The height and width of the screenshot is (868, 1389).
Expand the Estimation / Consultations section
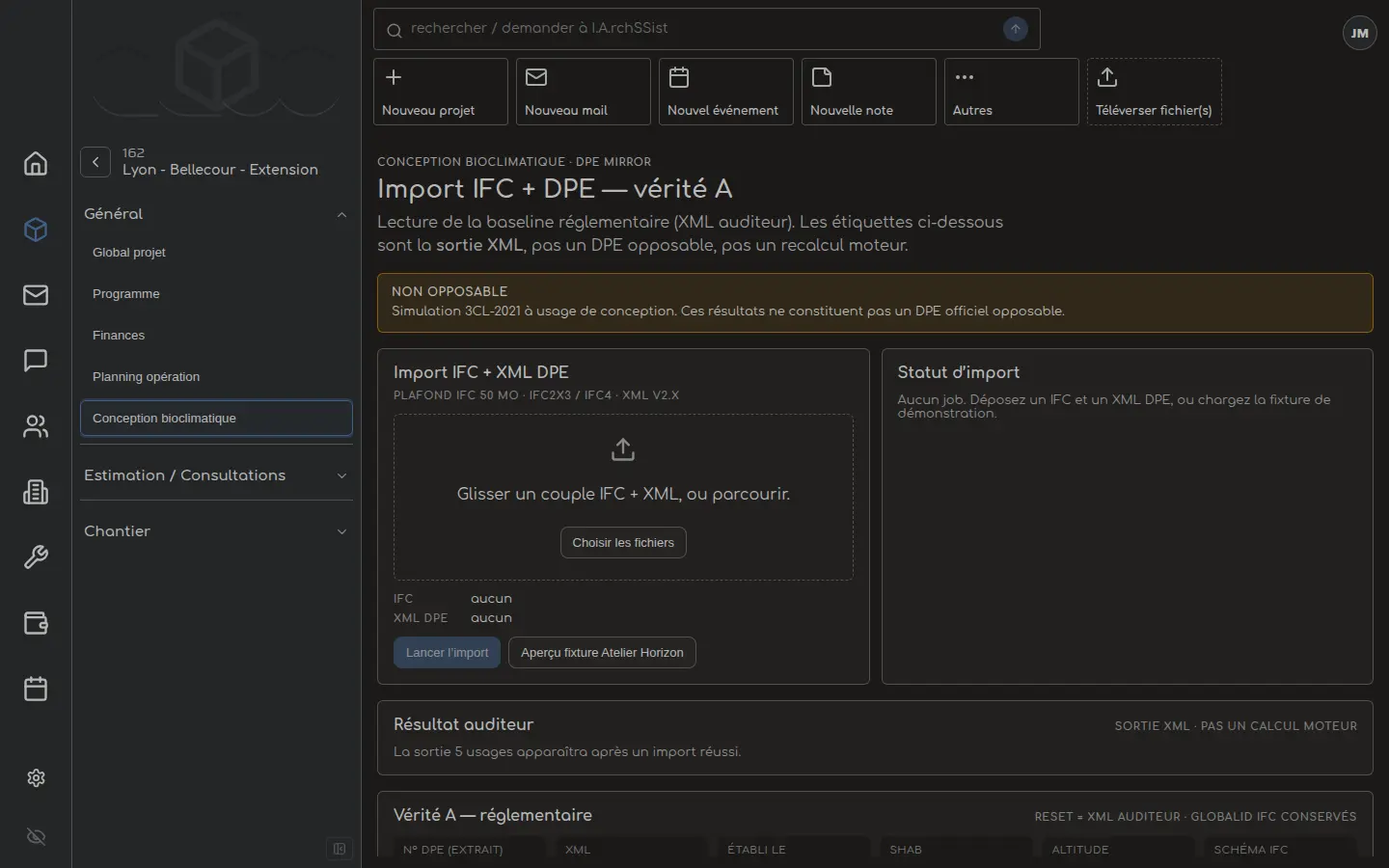(x=216, y=475)
